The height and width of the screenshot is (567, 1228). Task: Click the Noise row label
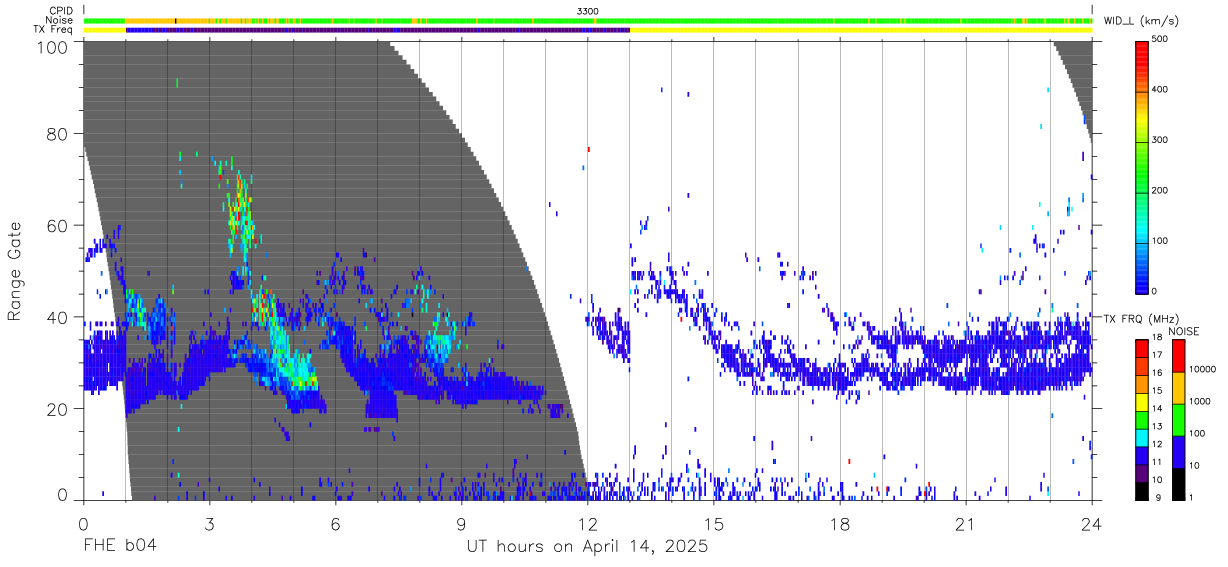(x=59, y=20)
